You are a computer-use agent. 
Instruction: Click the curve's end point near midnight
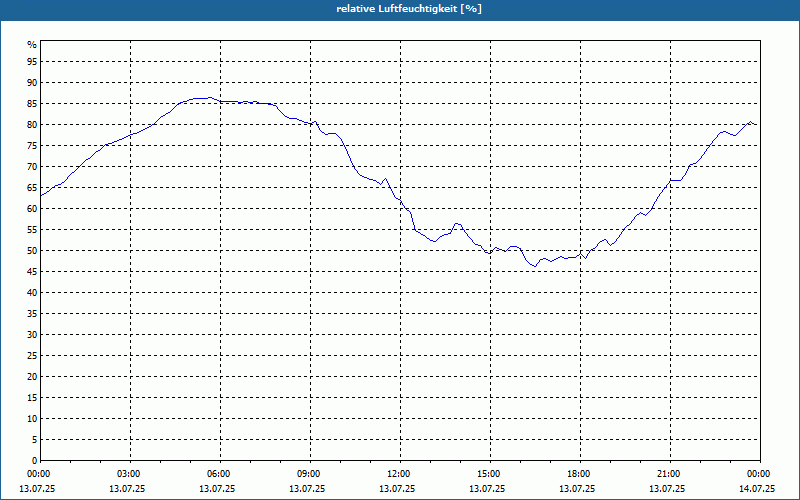tap(756, 124)
